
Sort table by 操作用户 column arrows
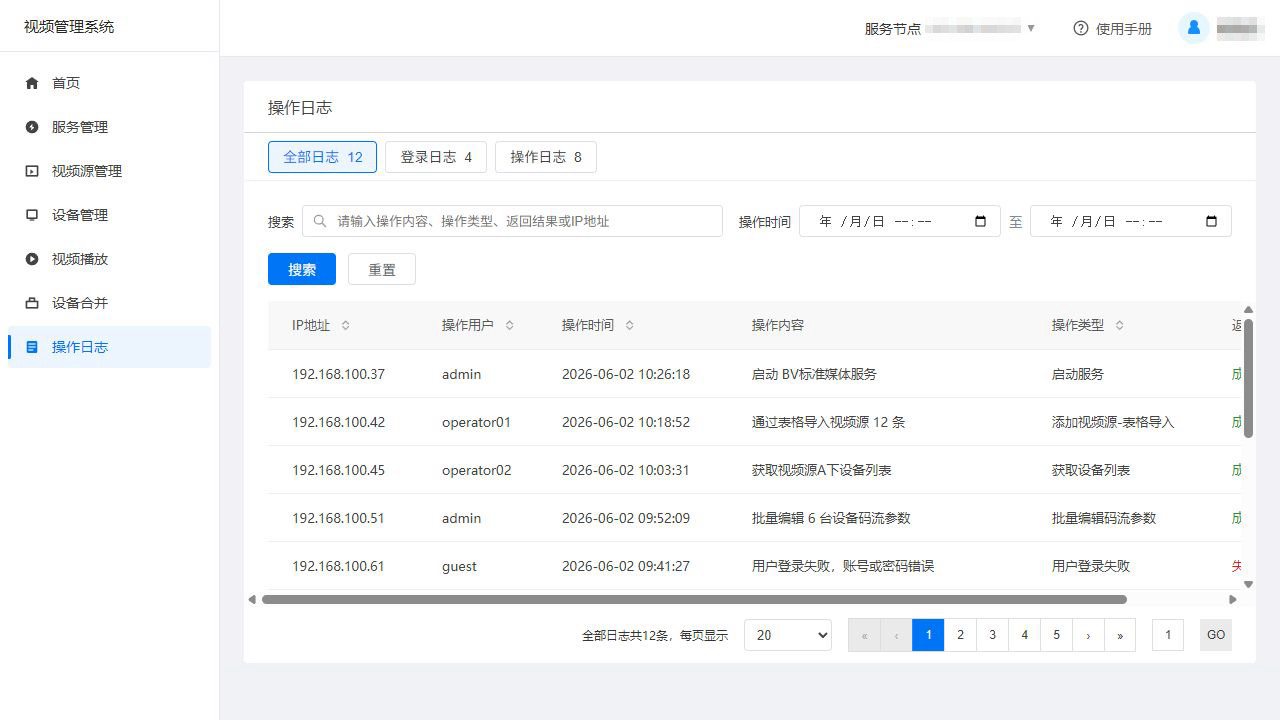(509, 325)
